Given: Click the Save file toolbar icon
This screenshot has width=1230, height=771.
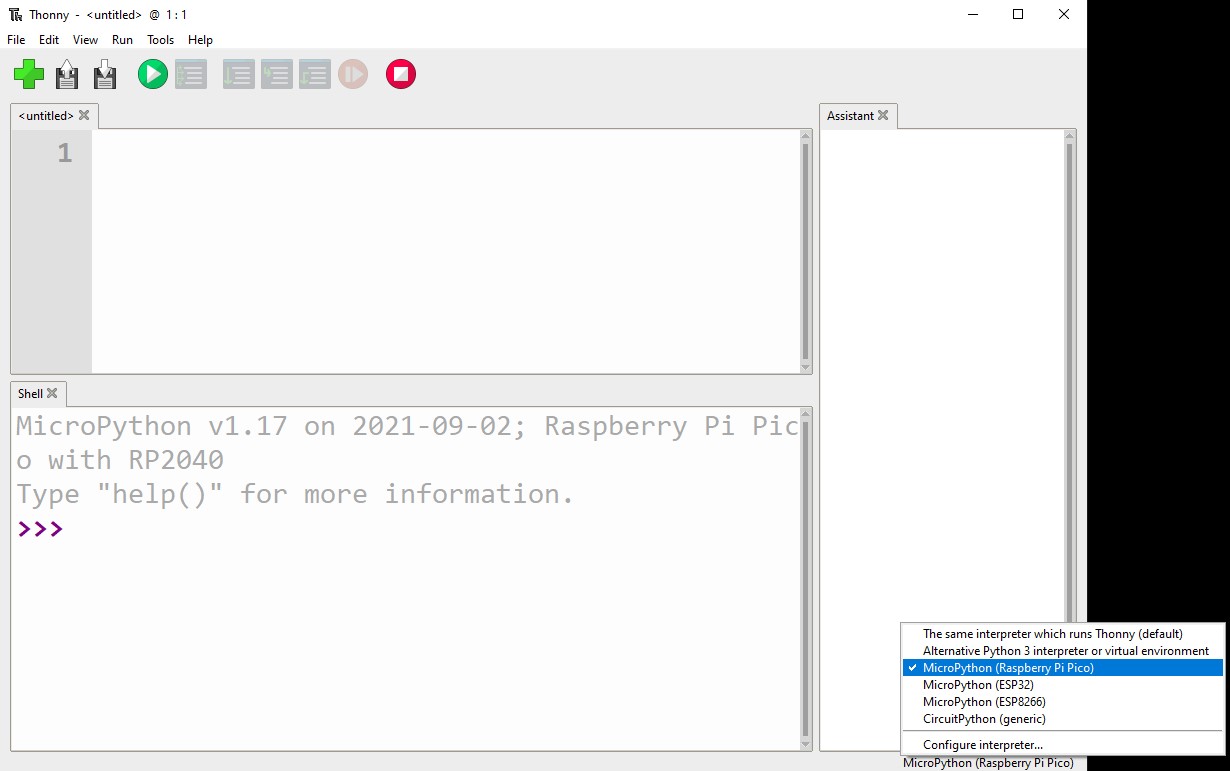Looking at the screenshot, I should coord(105,74).
